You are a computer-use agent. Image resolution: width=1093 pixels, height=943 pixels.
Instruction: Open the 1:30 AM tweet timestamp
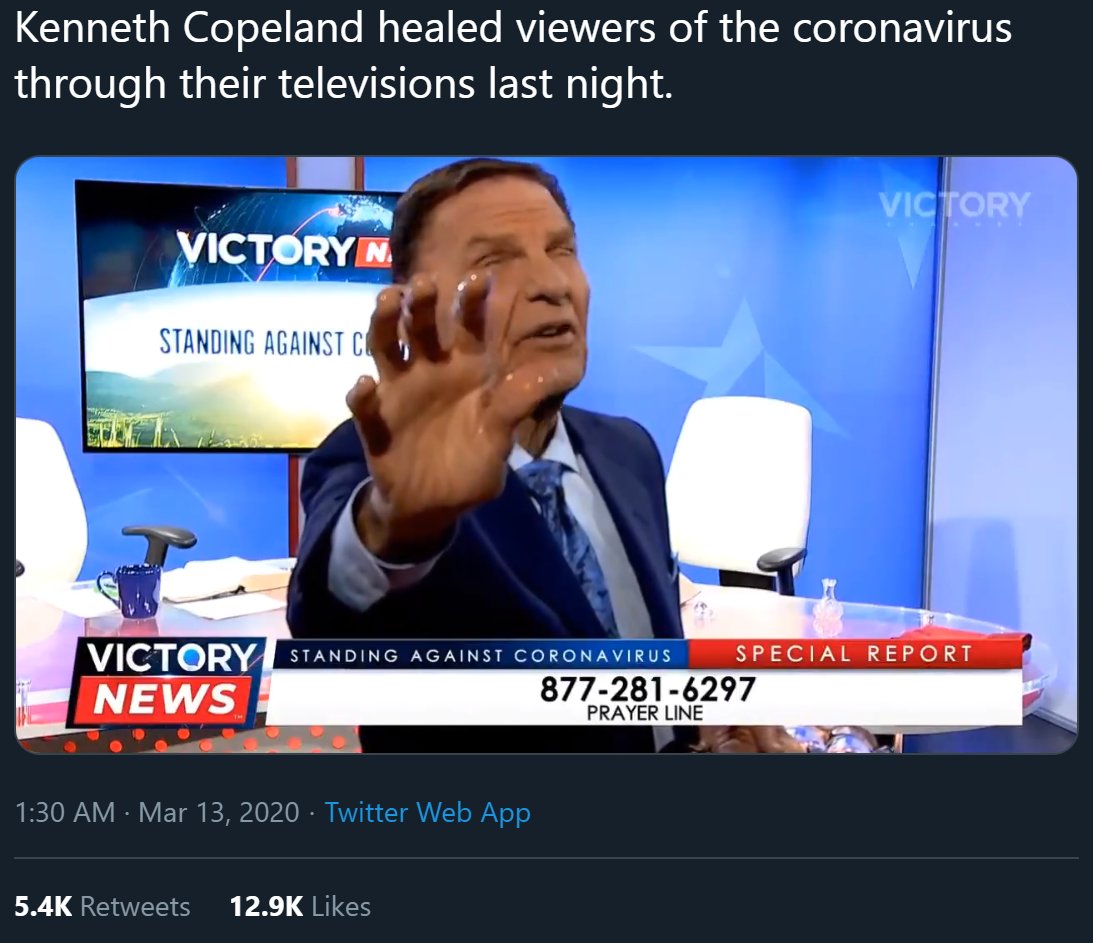pos(65,813)
